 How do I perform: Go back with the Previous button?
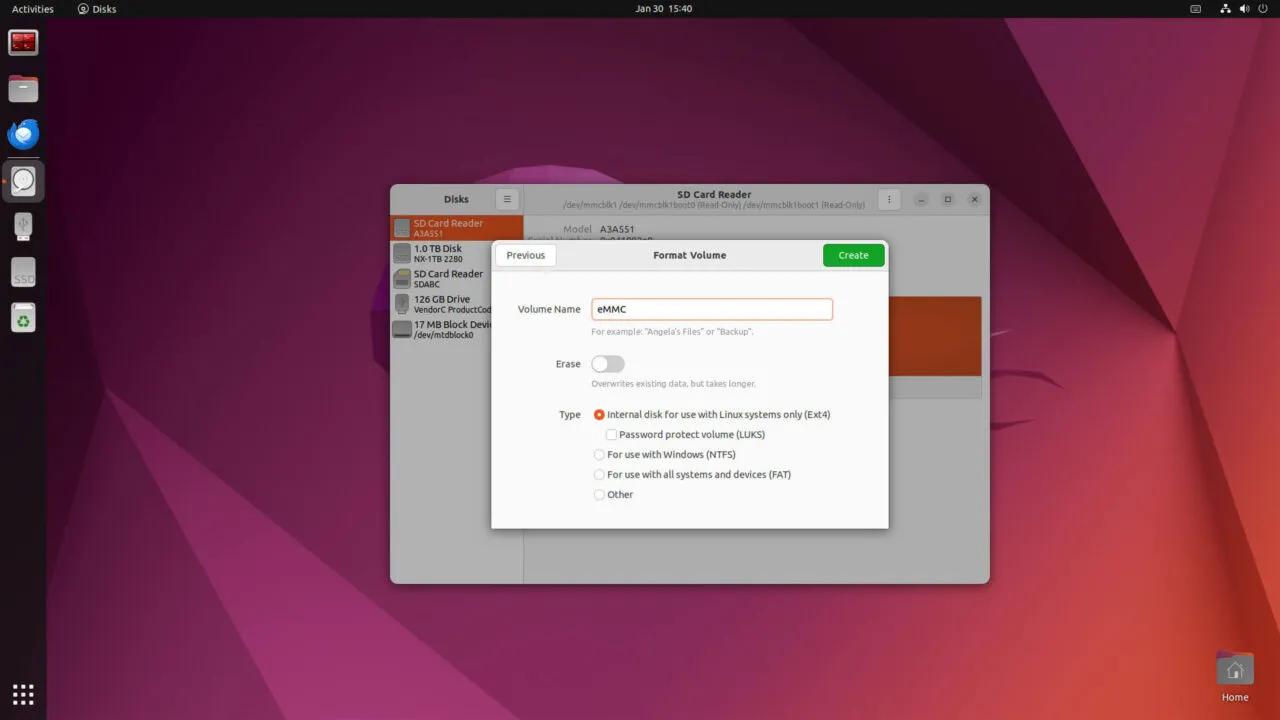(x=525, y=255)
